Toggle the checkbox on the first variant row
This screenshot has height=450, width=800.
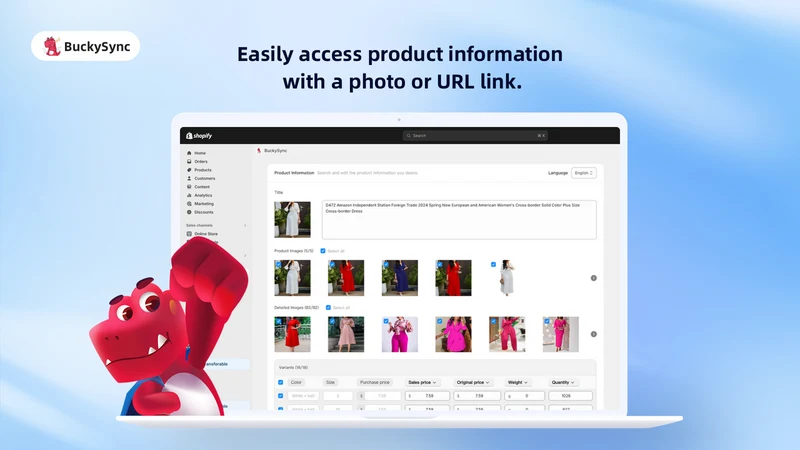[x=280, y=396]
